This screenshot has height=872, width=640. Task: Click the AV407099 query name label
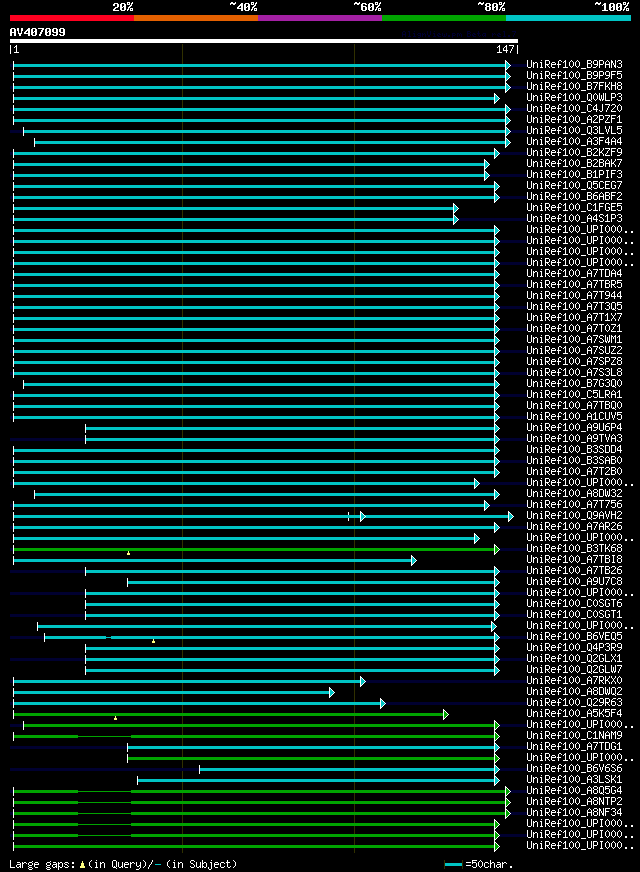pos(37,32)
